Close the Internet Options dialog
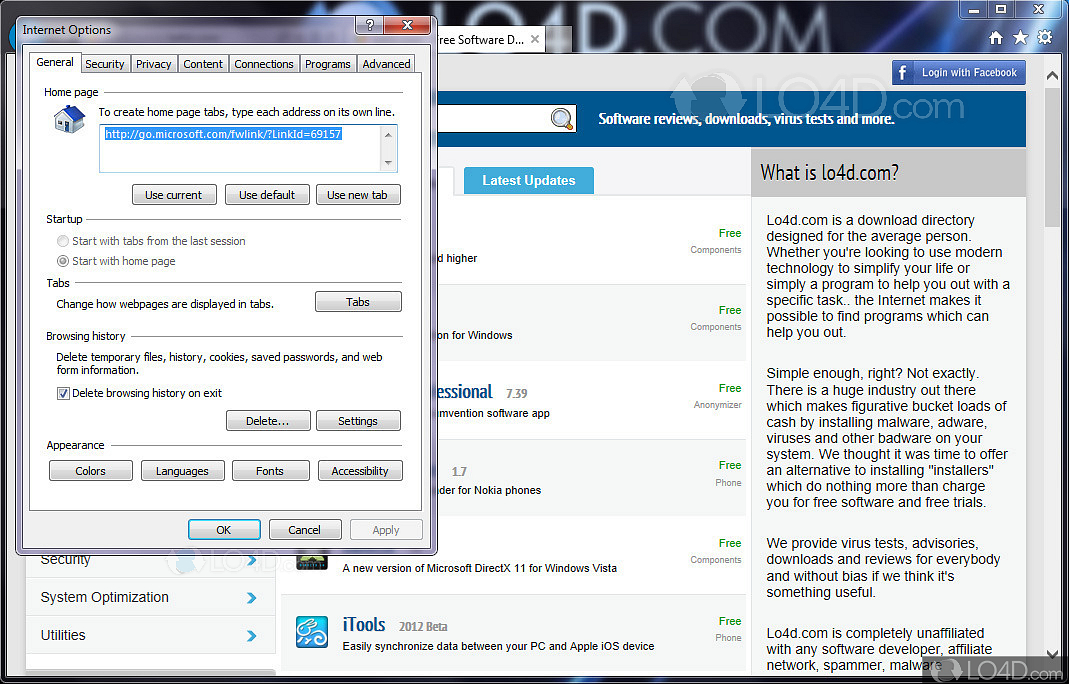Viewport: 1069px width, 684px height. click(407, 25)
